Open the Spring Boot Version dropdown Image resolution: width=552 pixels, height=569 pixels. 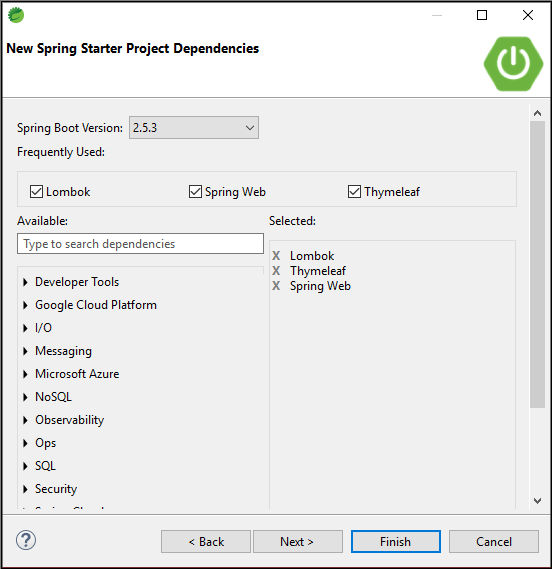(x=194, y=128)
